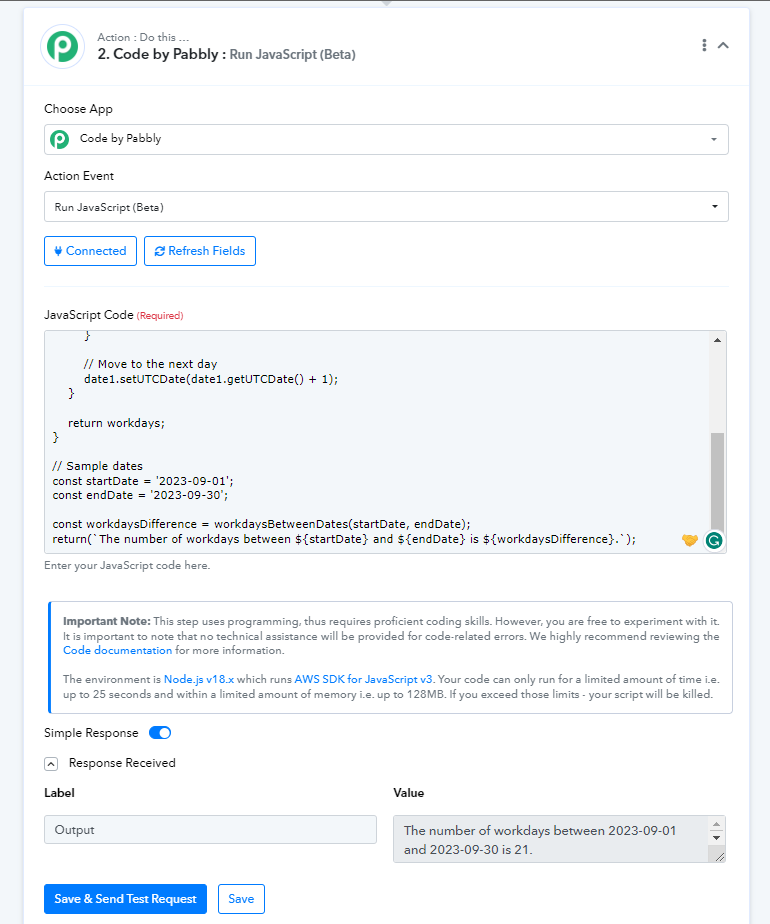Click the JavaScript code scrollbar thumb
Screen dimensions: 770x924
(717, 482)
